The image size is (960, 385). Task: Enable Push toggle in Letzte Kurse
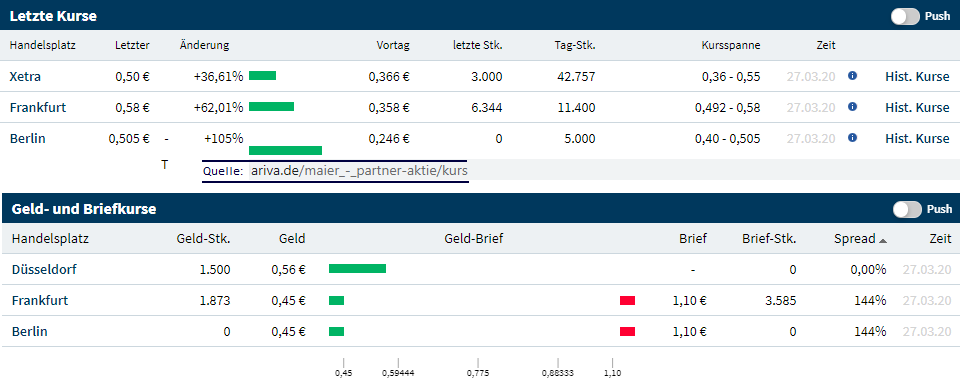tap(906, 17)
